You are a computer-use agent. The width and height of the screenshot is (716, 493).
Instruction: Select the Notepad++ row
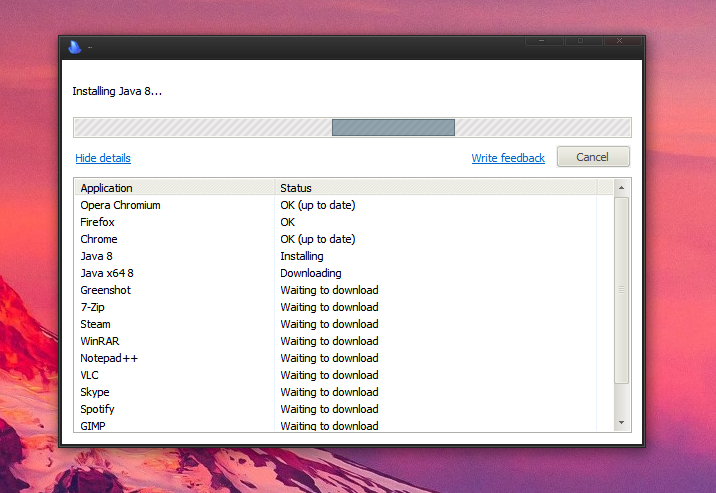336,358
